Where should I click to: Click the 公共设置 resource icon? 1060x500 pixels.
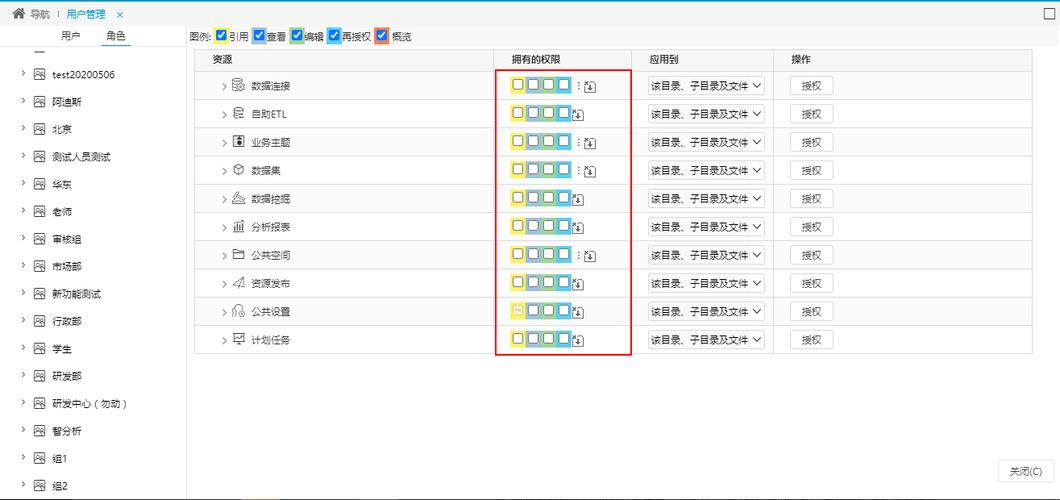pyautogui.click(x=238, y=311)
